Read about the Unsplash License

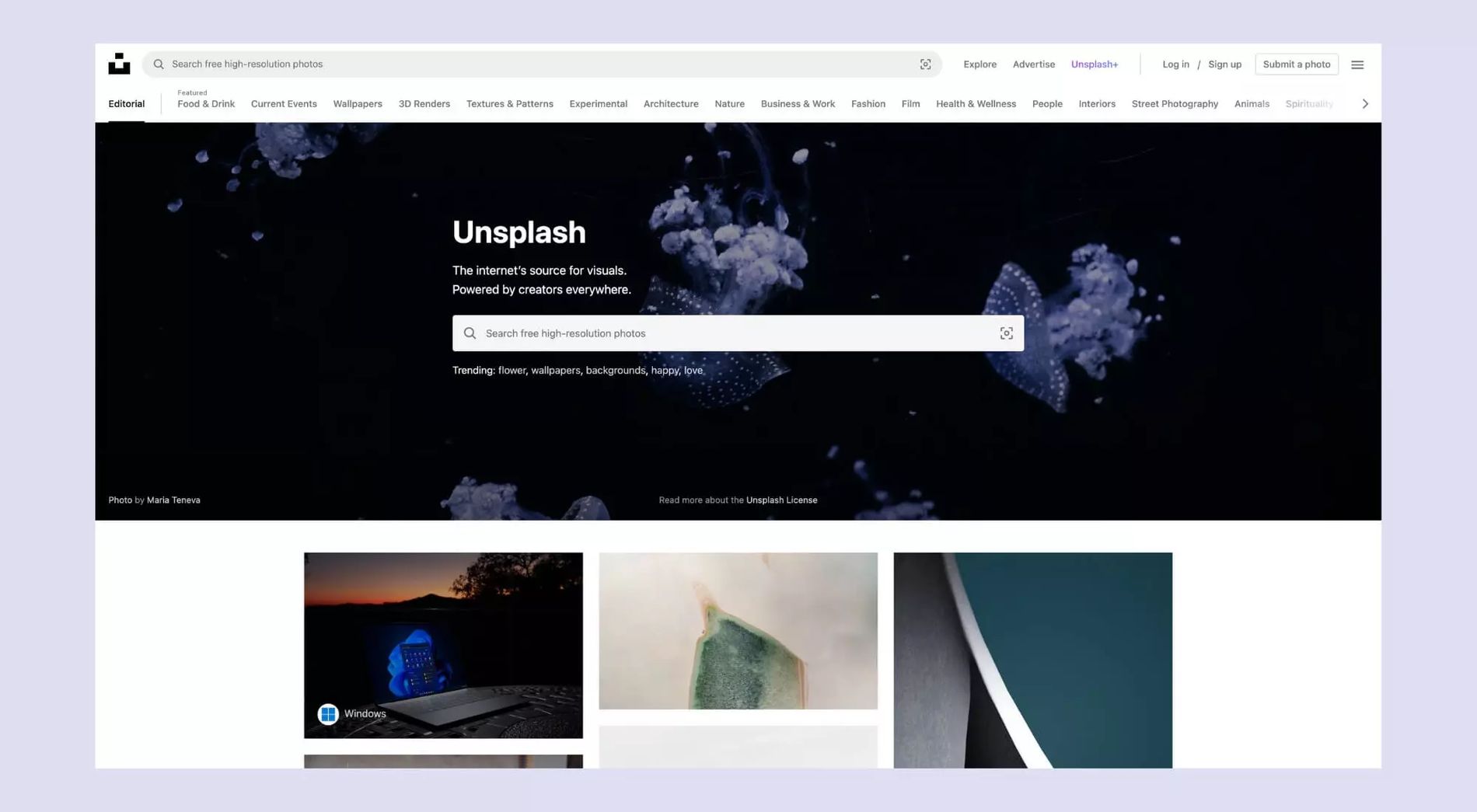point(780,500)
